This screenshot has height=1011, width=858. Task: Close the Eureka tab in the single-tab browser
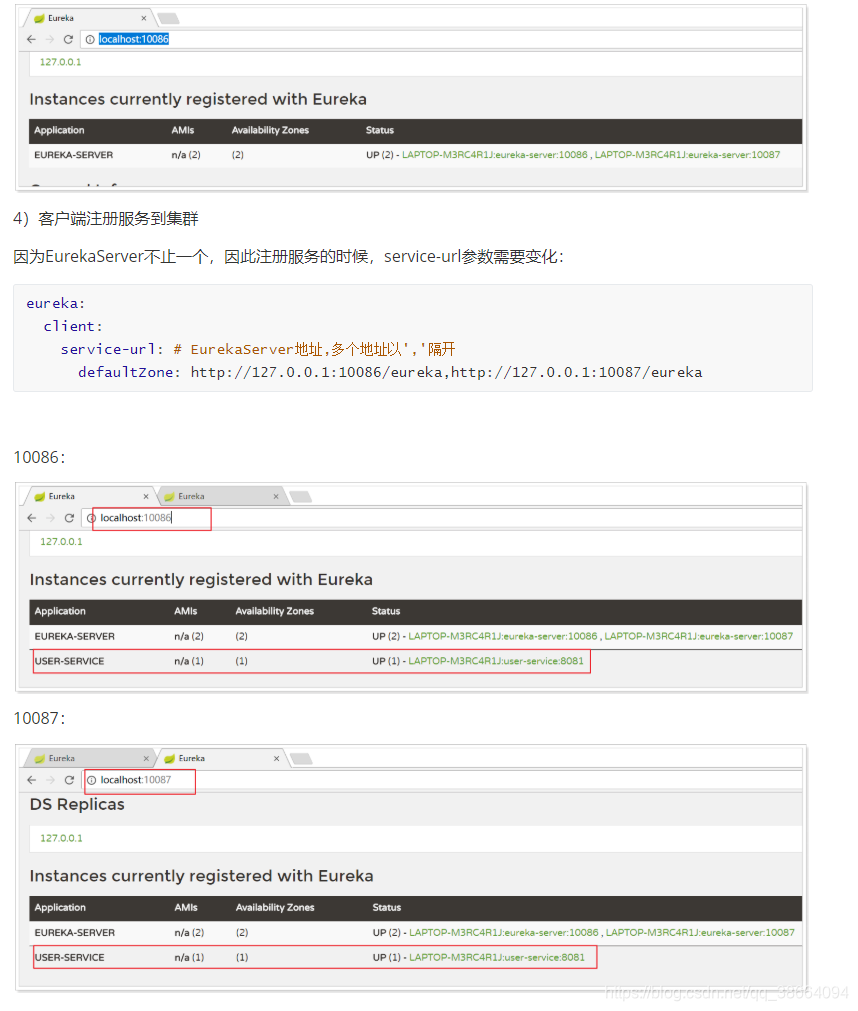(144, 18)
